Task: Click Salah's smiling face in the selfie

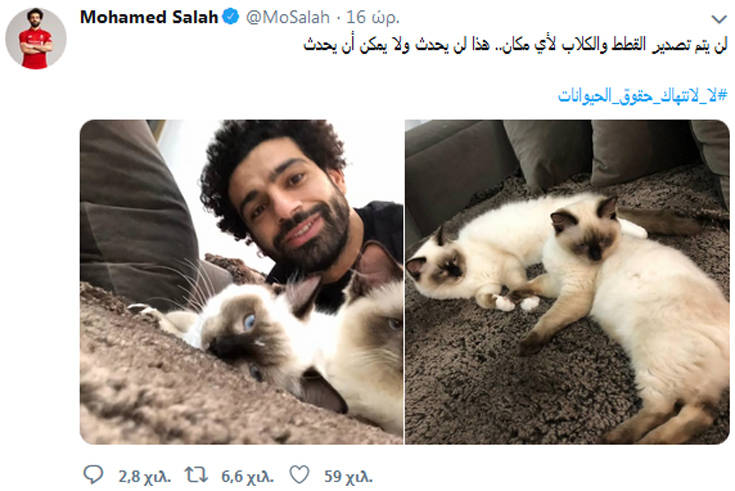Action: click(x=291, y=206)
